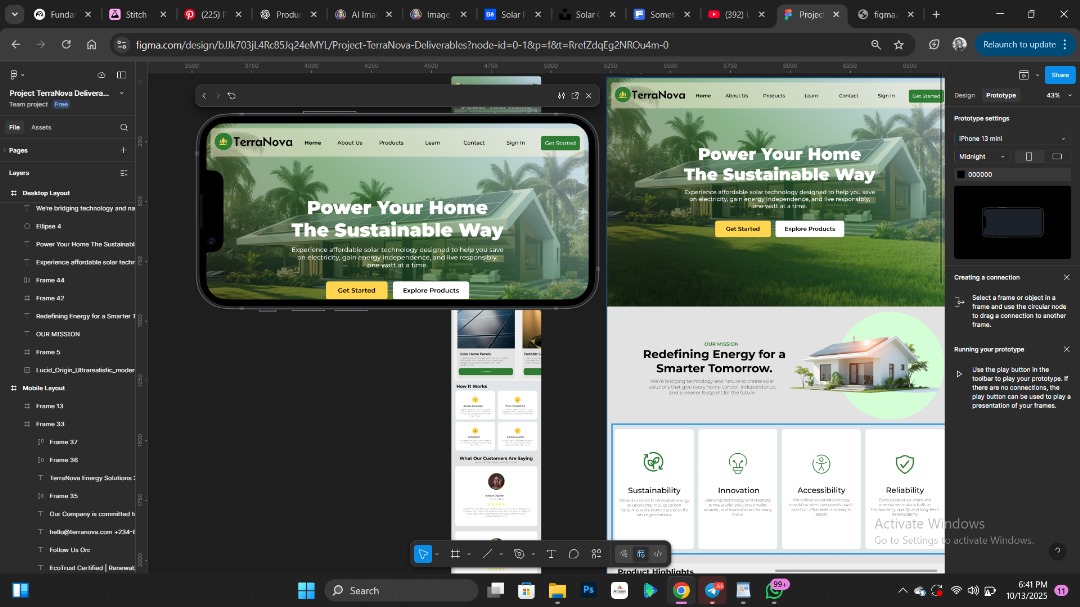The height and width of the screenshot is (607, 1080).
Task: Select the Pen tool
Action: click(519, 554)
